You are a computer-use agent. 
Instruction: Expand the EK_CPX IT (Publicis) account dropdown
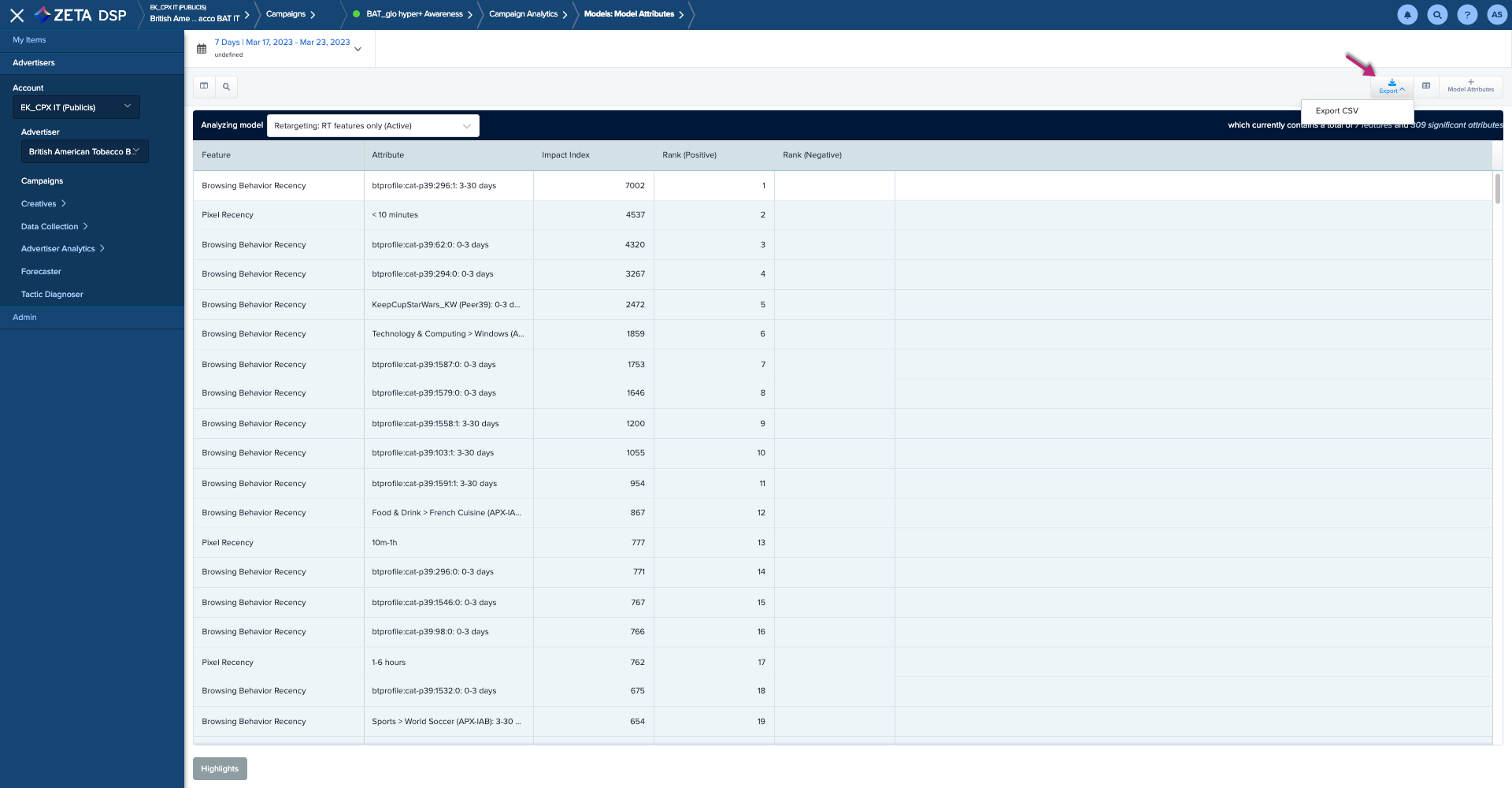point(76,107)
